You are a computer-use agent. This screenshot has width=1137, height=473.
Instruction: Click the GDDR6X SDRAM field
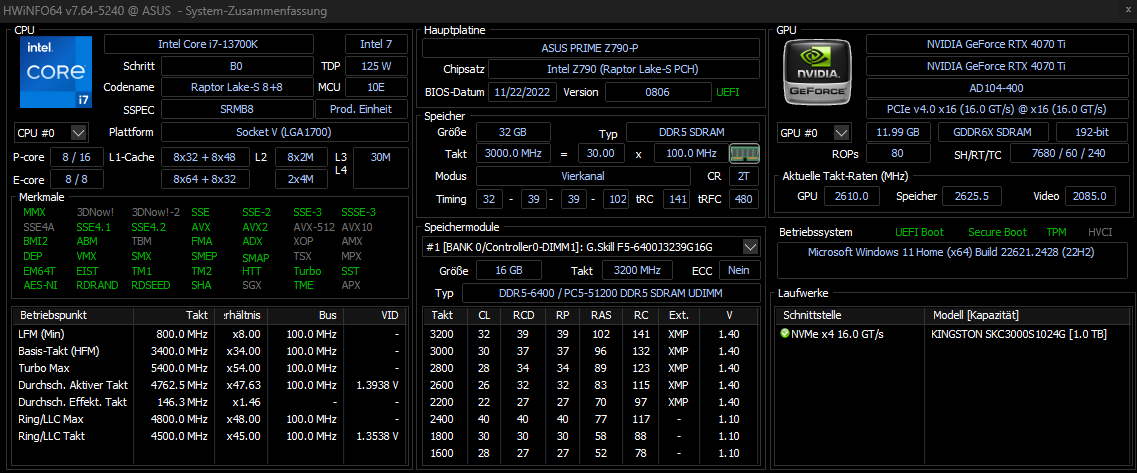click(x=993, y=133)
